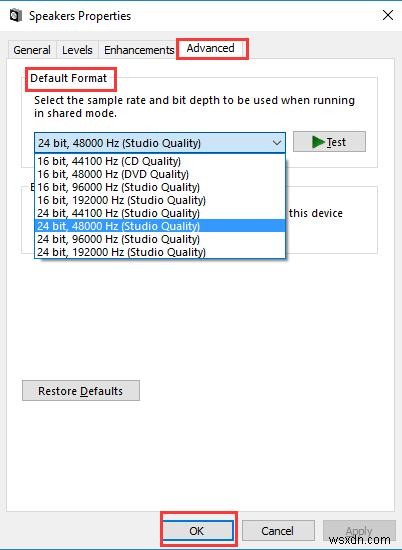Click Restore Defaults button
Image resolution: width=402 pixels, height=550 pixels.
click(x=81, y=390)
